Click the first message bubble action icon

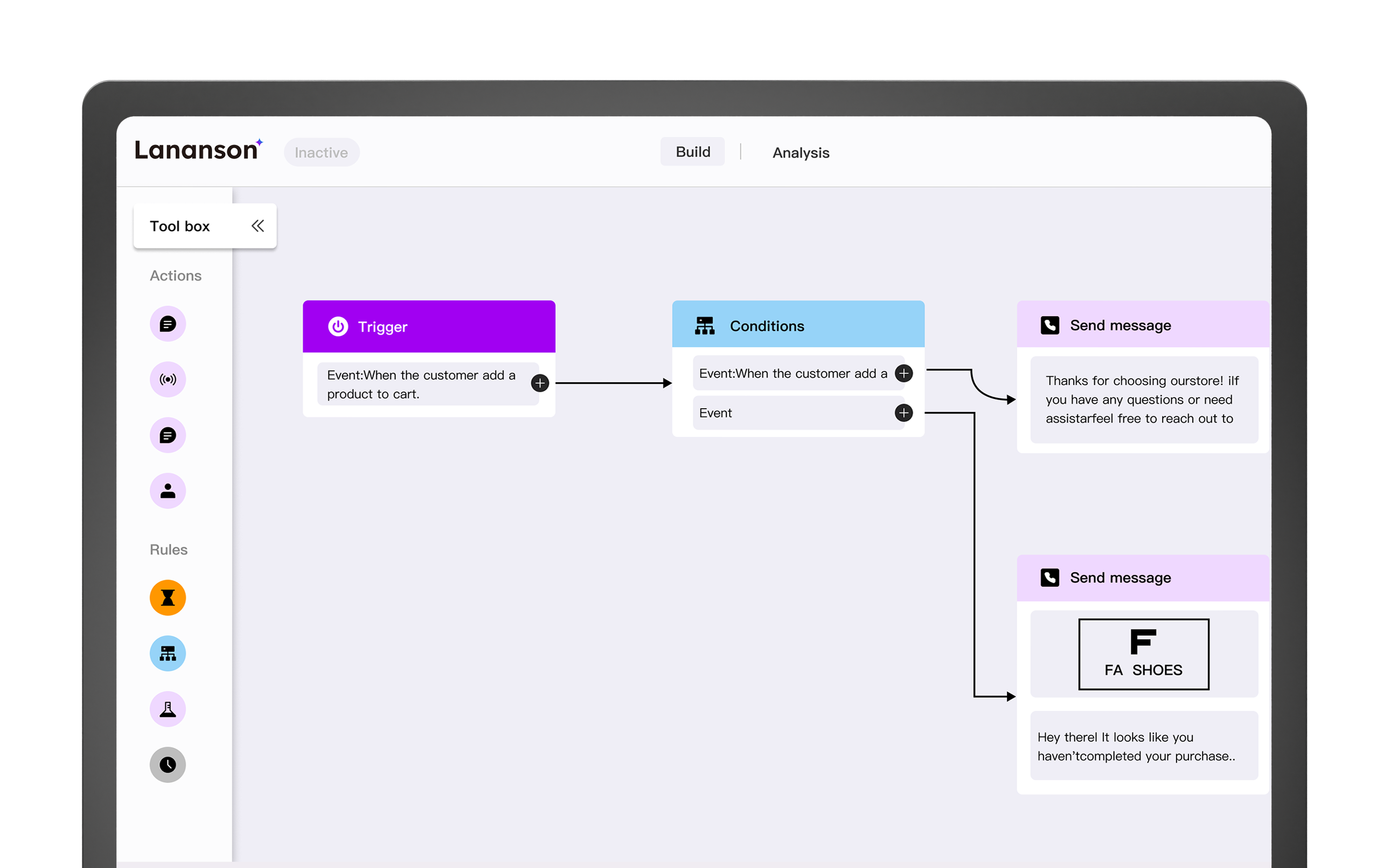point(168,324)
